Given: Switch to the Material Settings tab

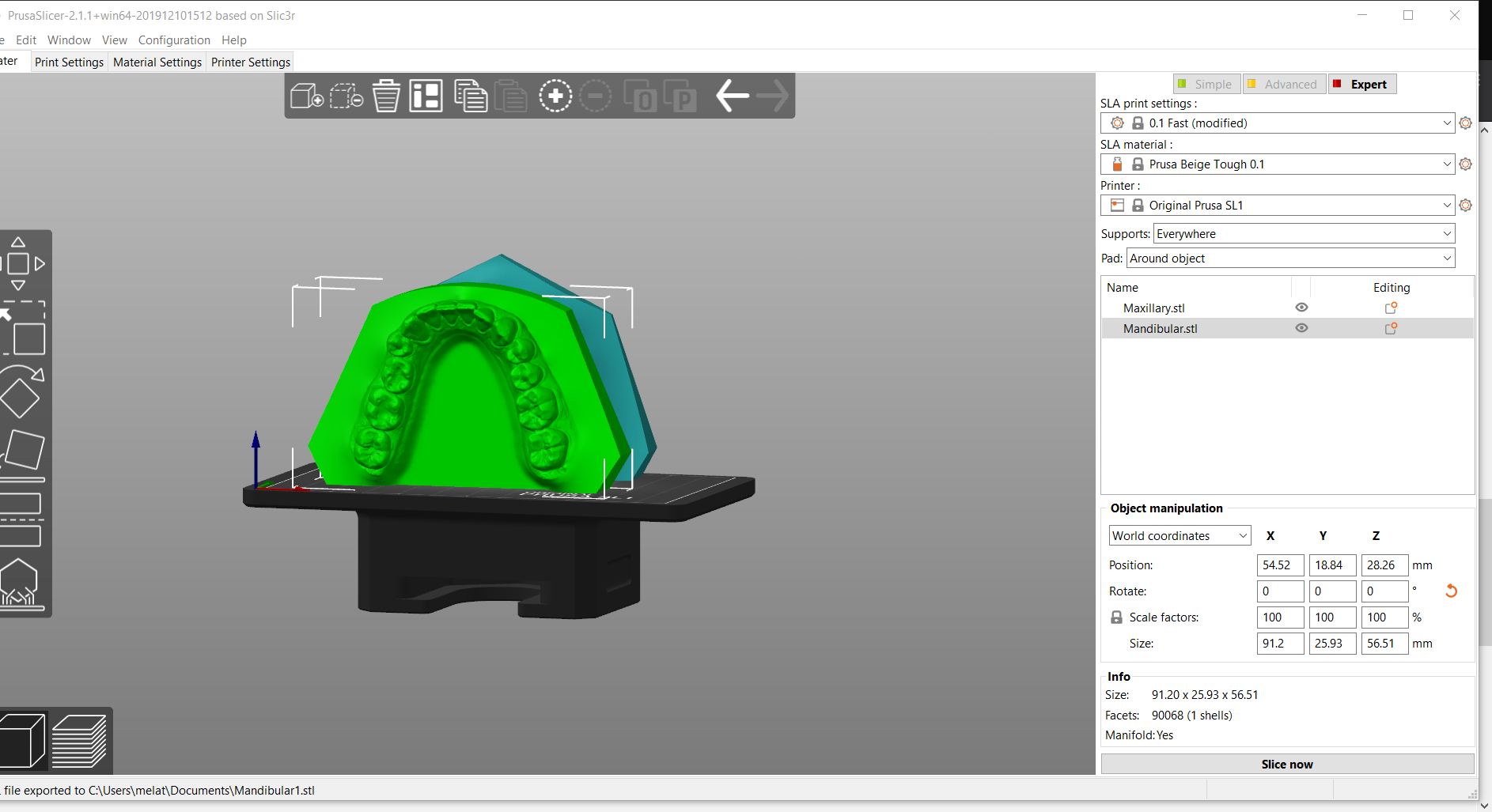Looking at the screenshot, I should coord(157,62).
